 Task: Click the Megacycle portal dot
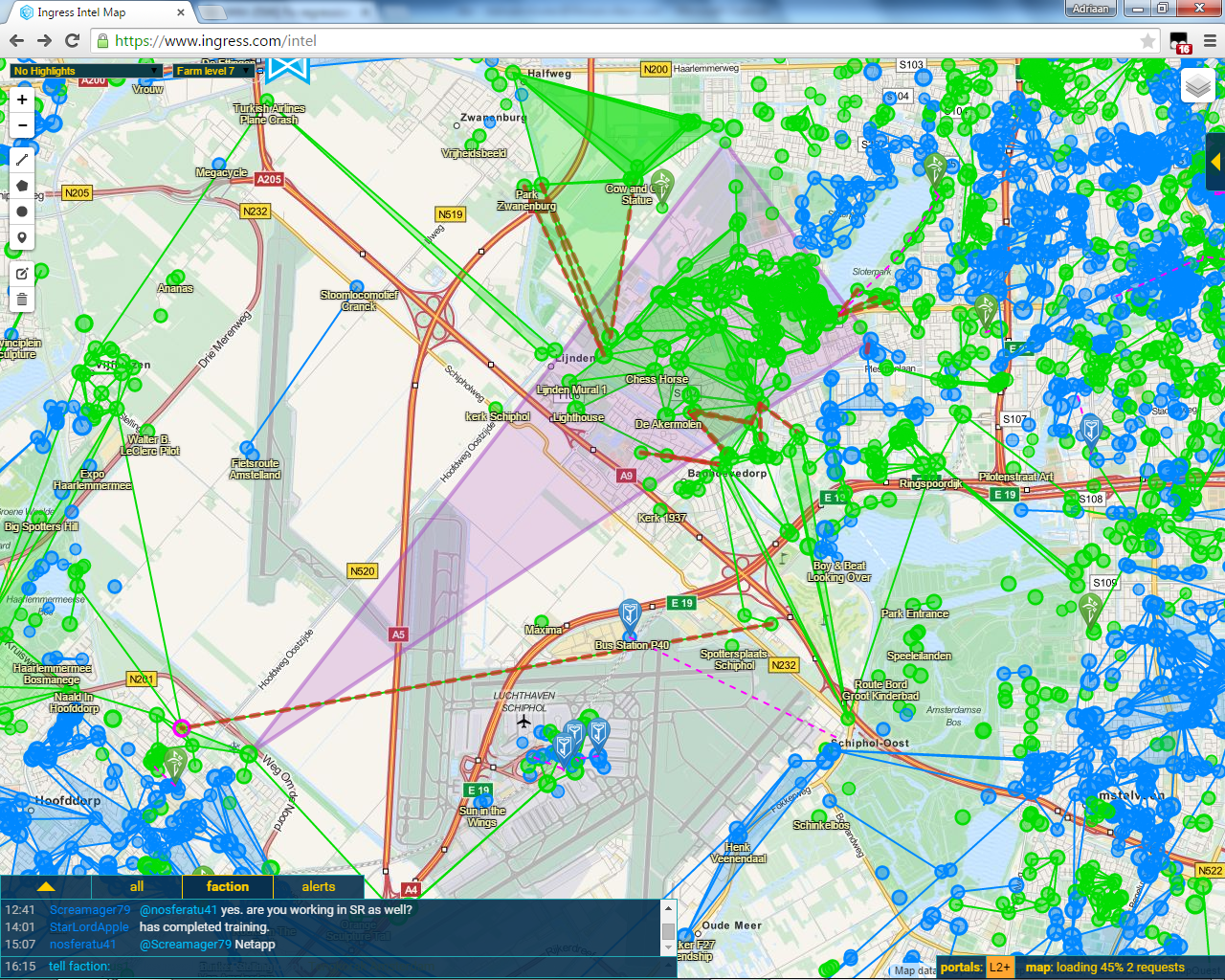[219, 165]
